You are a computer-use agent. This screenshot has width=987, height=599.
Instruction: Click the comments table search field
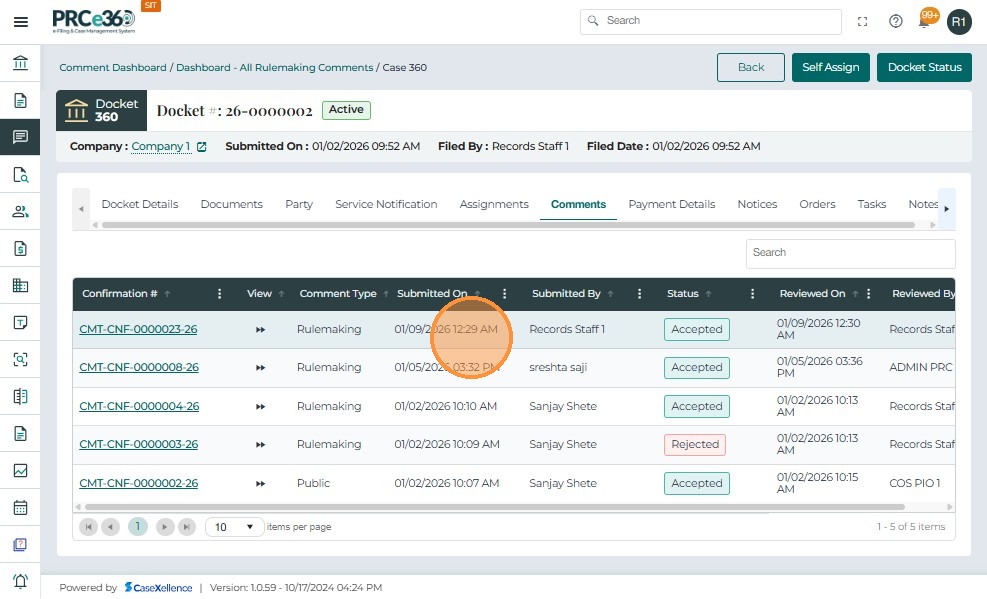(850, 253)
